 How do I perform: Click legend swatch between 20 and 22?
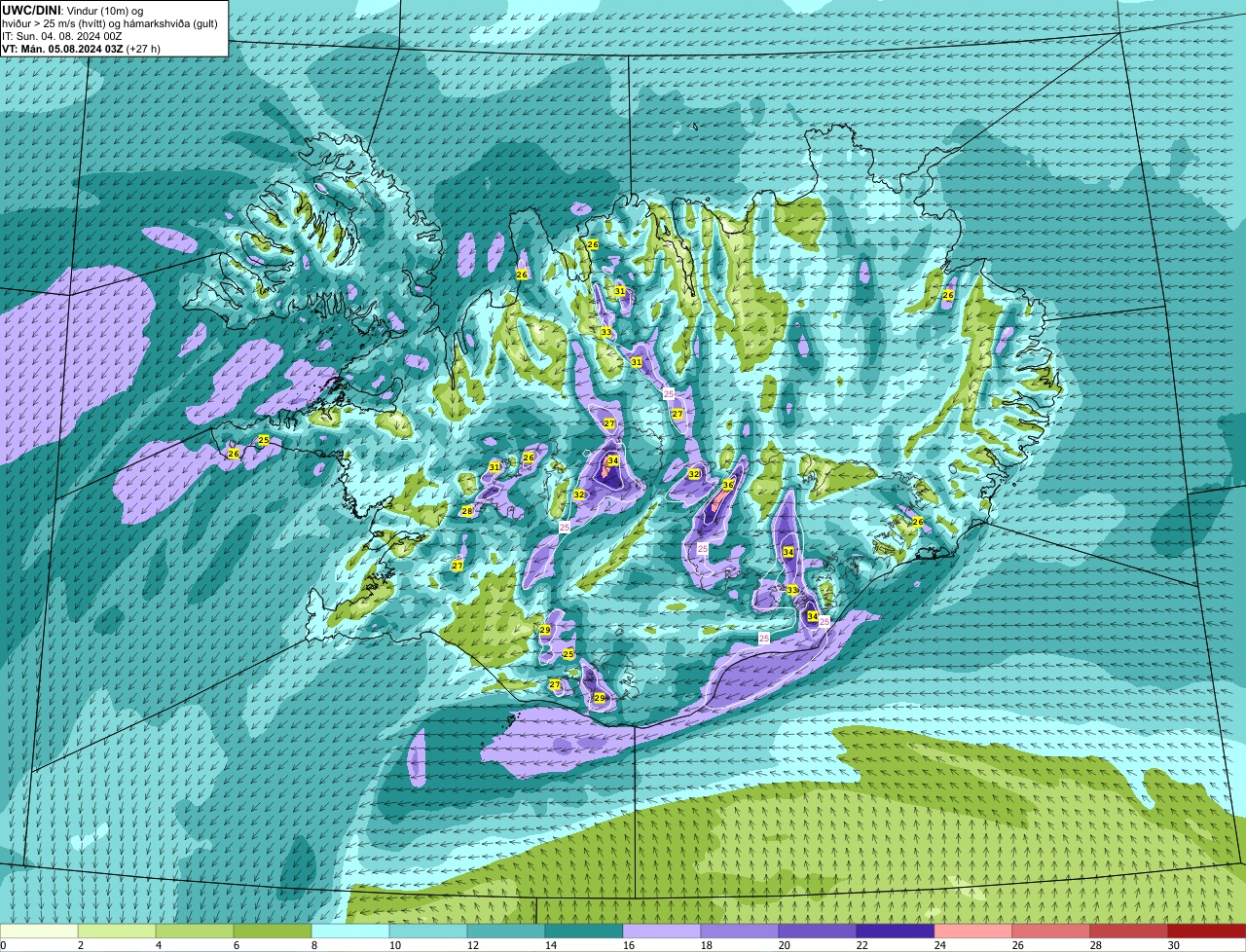(818, 932)
